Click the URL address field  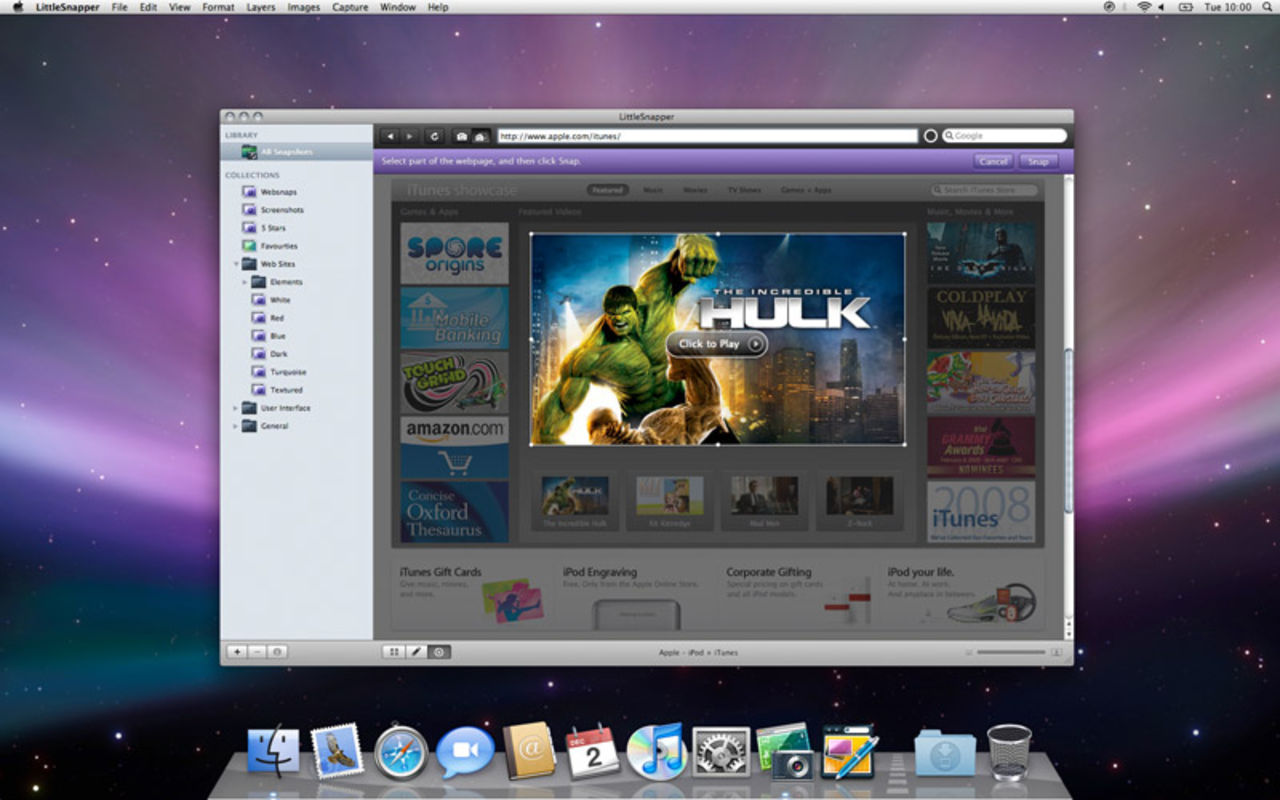point(706,136)
